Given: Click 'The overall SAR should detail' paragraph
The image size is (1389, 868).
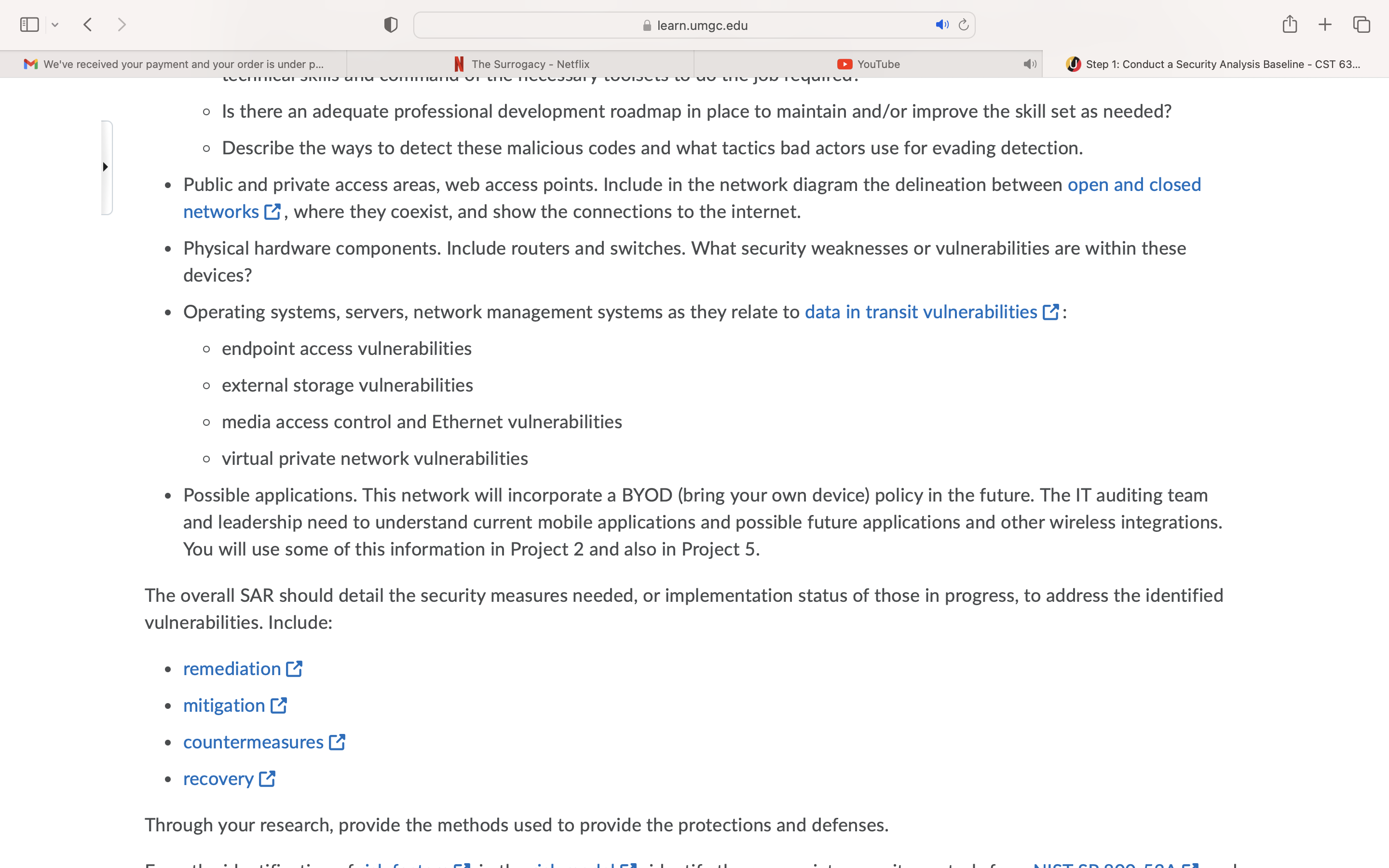Looking at the screenshot, I should coord(683,609).
